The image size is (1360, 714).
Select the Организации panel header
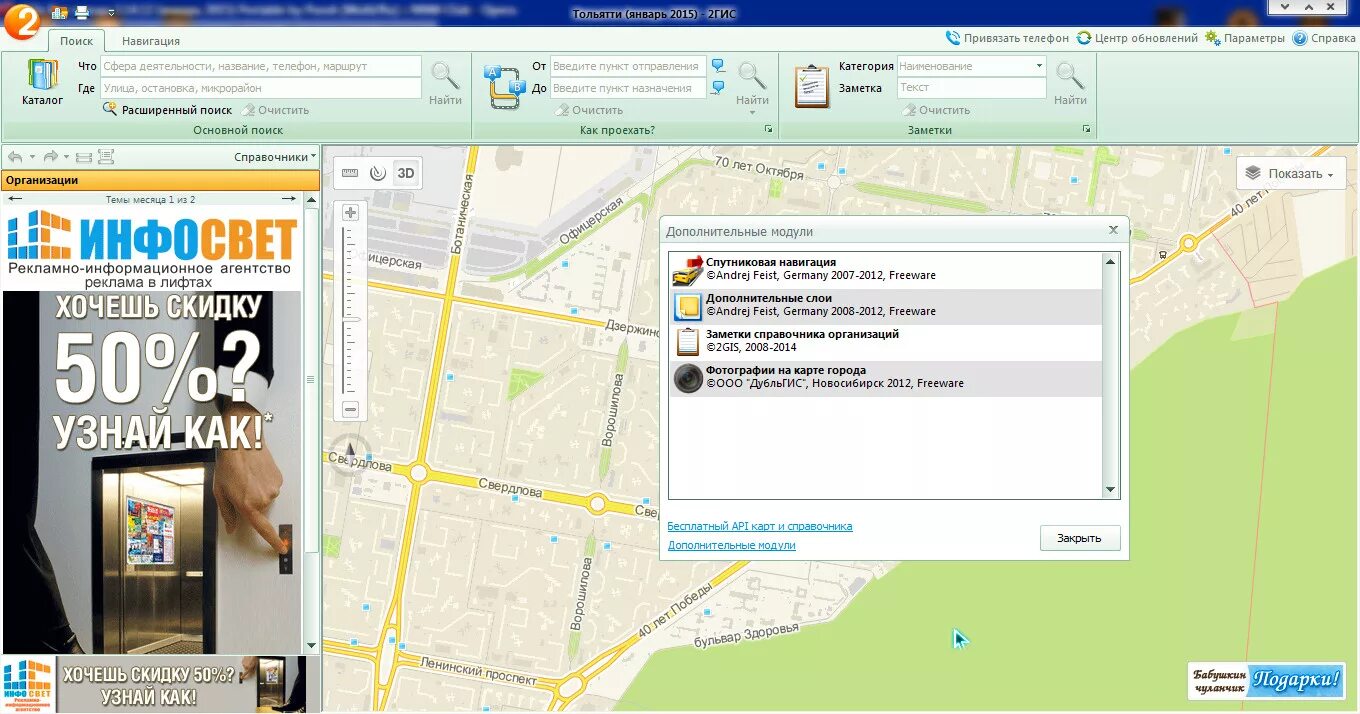[x=160, y=180]
